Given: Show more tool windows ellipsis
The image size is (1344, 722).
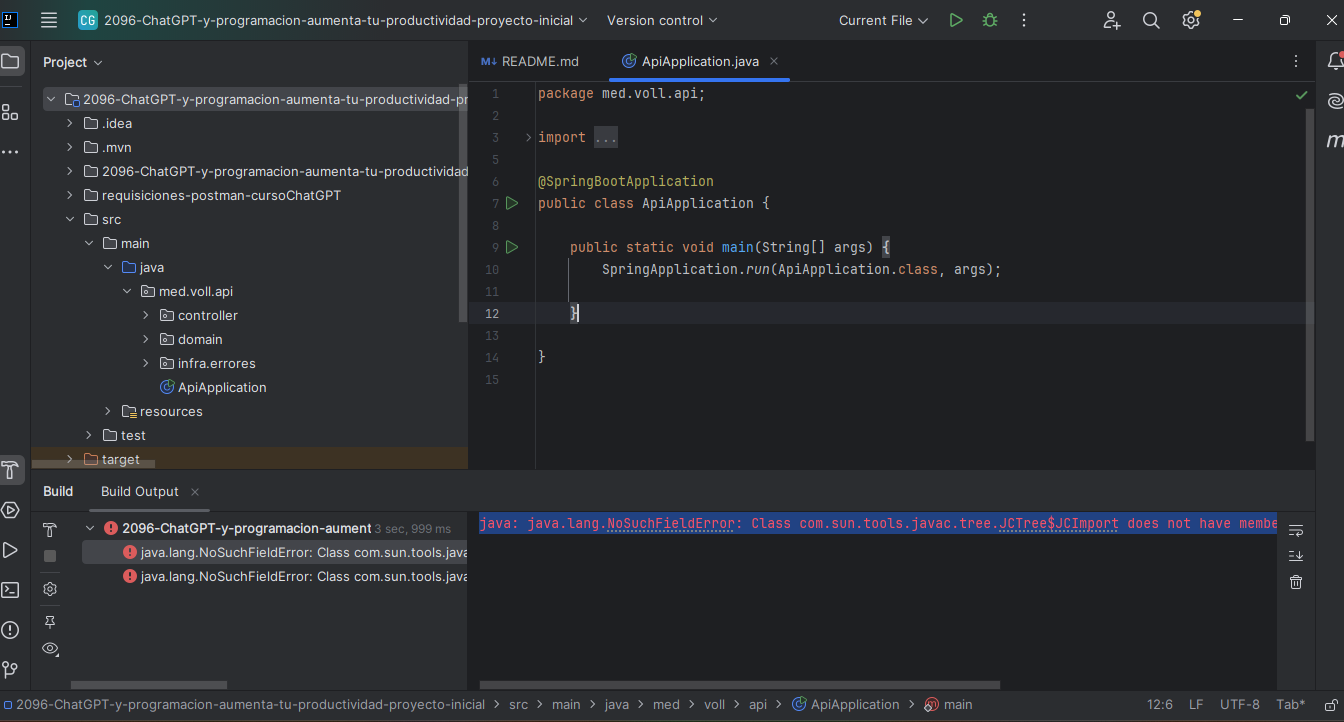Looking at the screenshot, I should tap(10, 152).
